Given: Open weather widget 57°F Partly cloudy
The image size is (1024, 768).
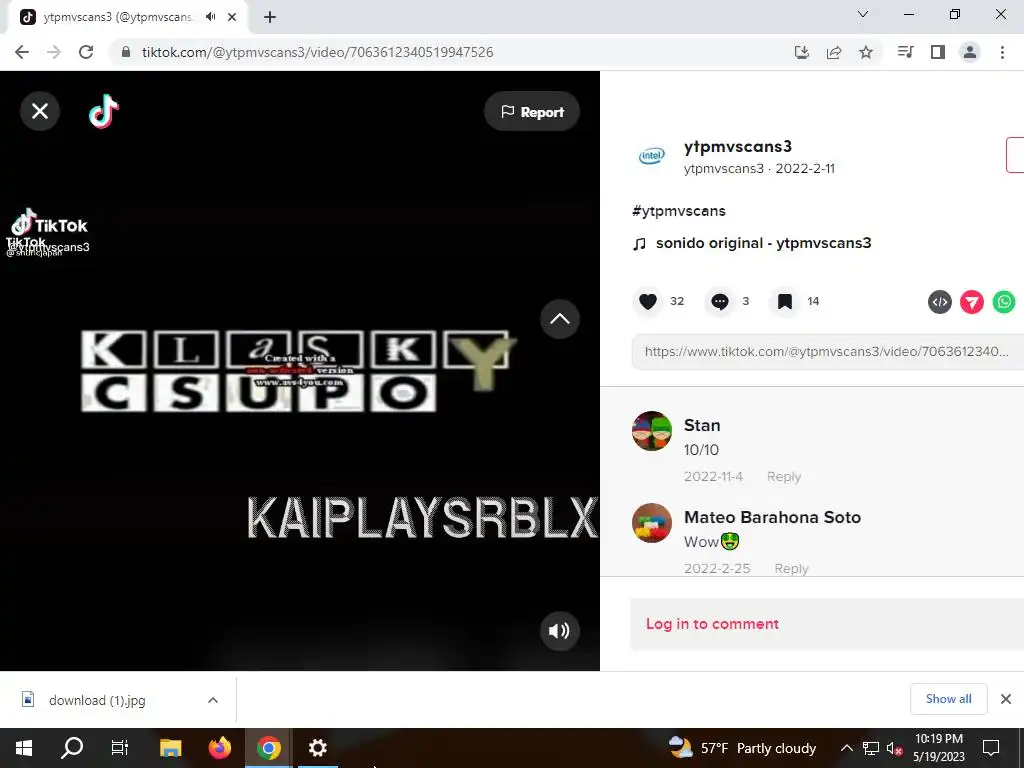Looking at the screenshot, I should pos(743,748).
